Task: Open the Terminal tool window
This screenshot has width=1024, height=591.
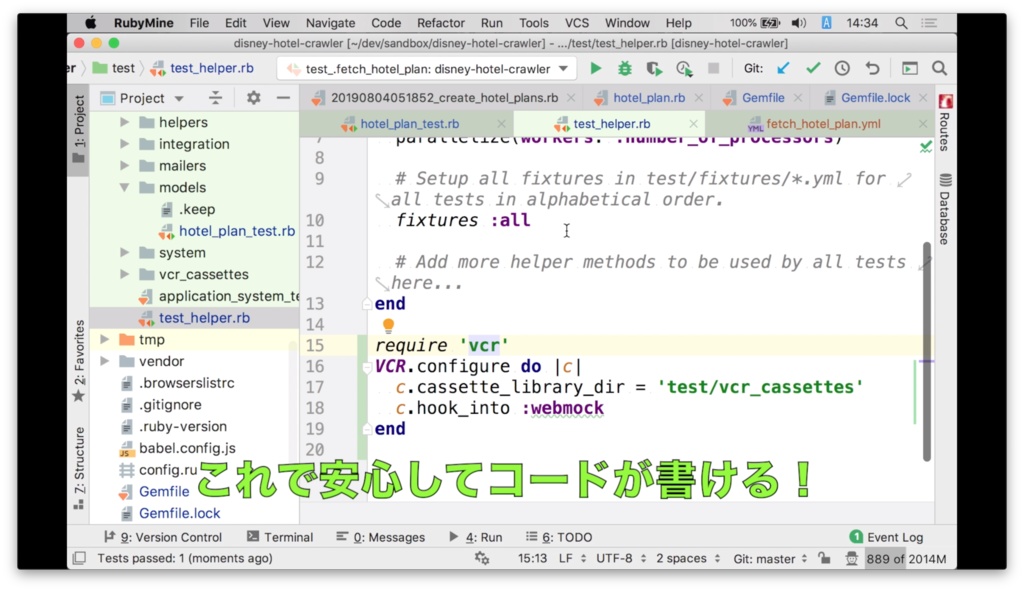Action: [288, 536]
